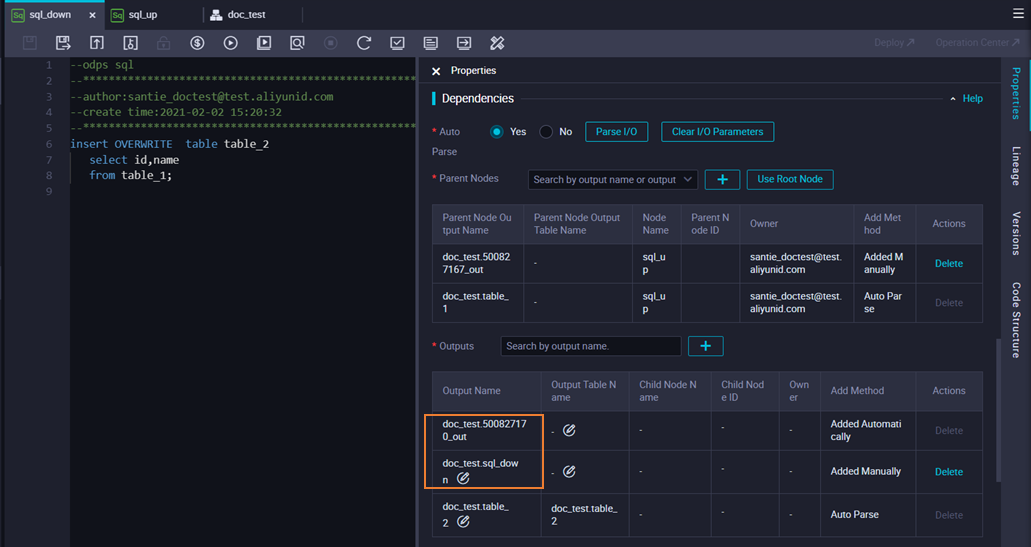Click the Steal Lock key icon
This screenshot has height=547, width=1031.
tap(130, 43)
